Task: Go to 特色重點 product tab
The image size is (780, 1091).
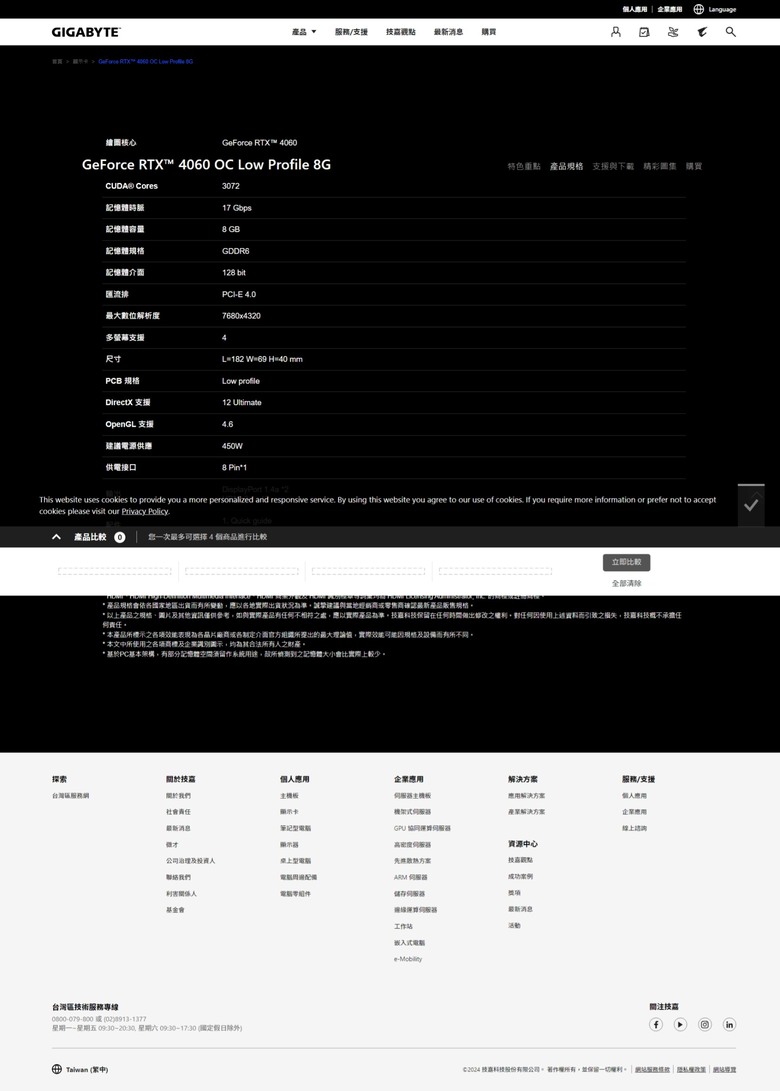Action: click(524, 166)
